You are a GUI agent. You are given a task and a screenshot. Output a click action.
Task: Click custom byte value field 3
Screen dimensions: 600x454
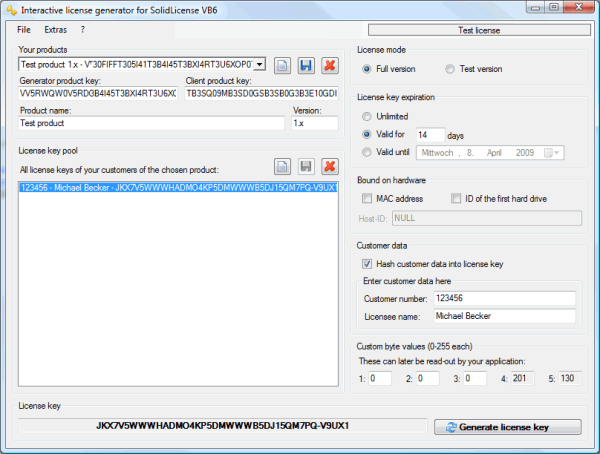(x=475, y=378)
